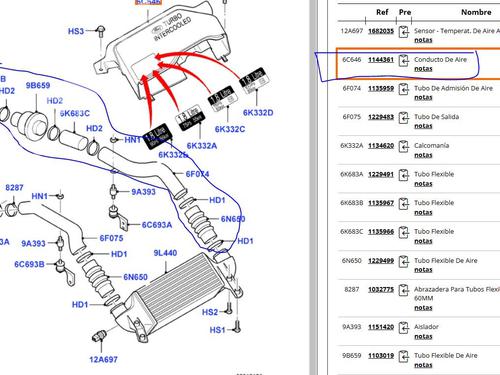Select the 9B659 flexible air tube label
Screen dimensions: 500x375
coord(38,85)
